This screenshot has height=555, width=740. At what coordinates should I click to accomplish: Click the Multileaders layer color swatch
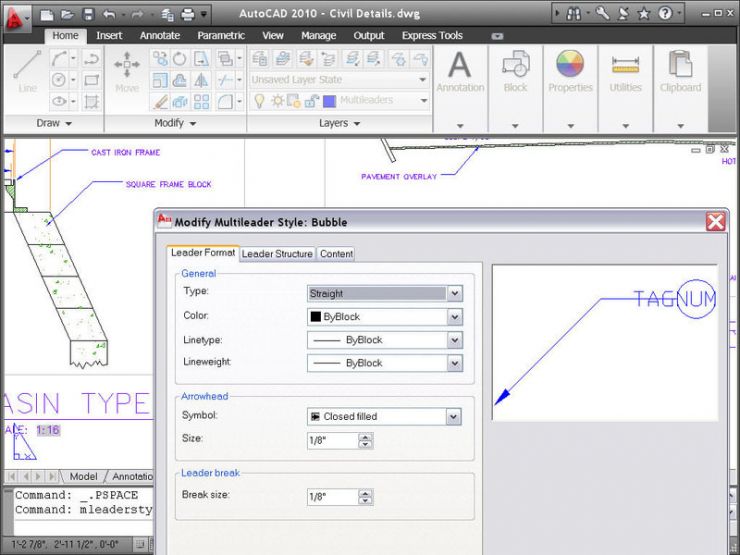pyautogui.click(x=329, y=101)
